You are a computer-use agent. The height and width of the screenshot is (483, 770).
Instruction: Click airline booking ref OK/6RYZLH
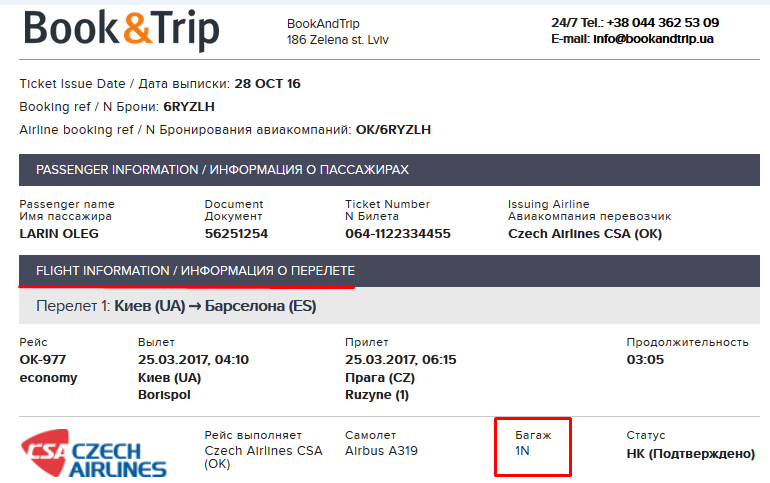coord(393,130)
